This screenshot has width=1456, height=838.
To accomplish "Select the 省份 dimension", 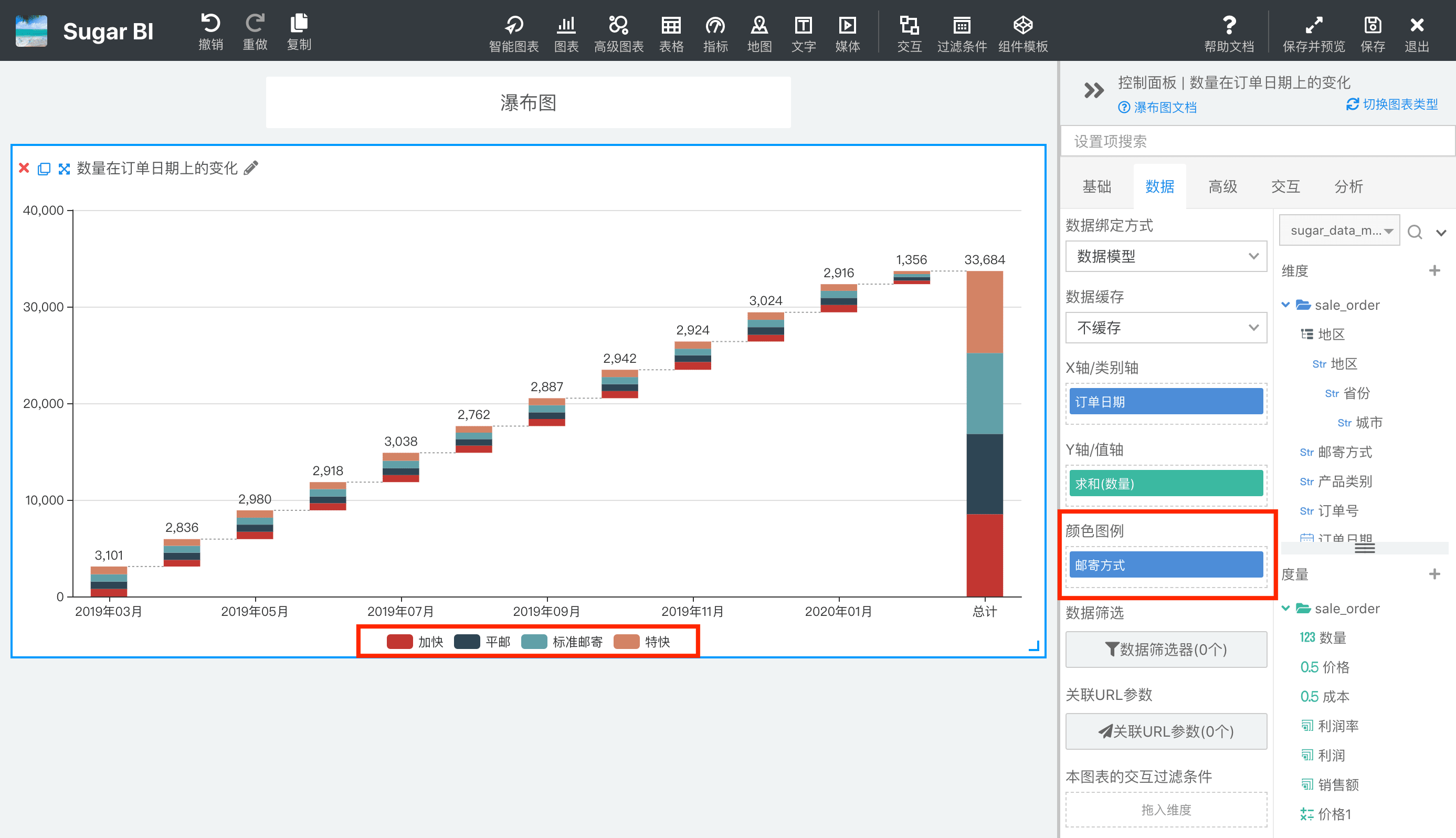I will coord(1347,393).
